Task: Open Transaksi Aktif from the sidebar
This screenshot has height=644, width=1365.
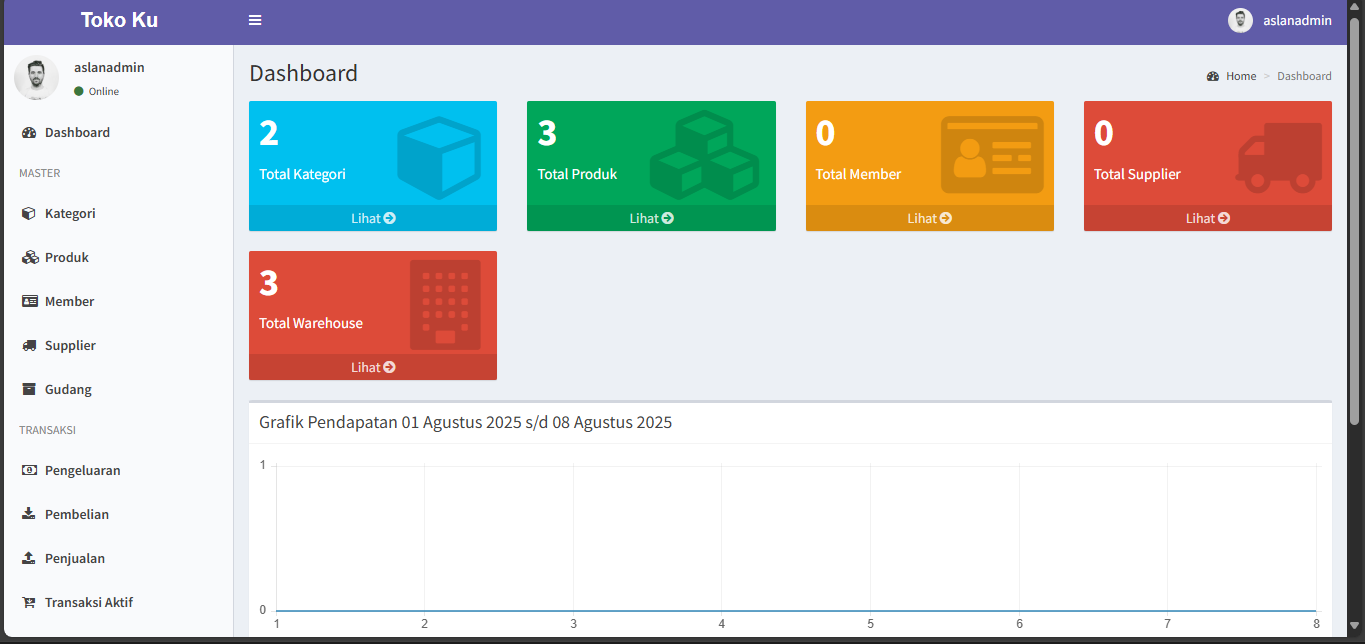Action: (x=88, y=603)
